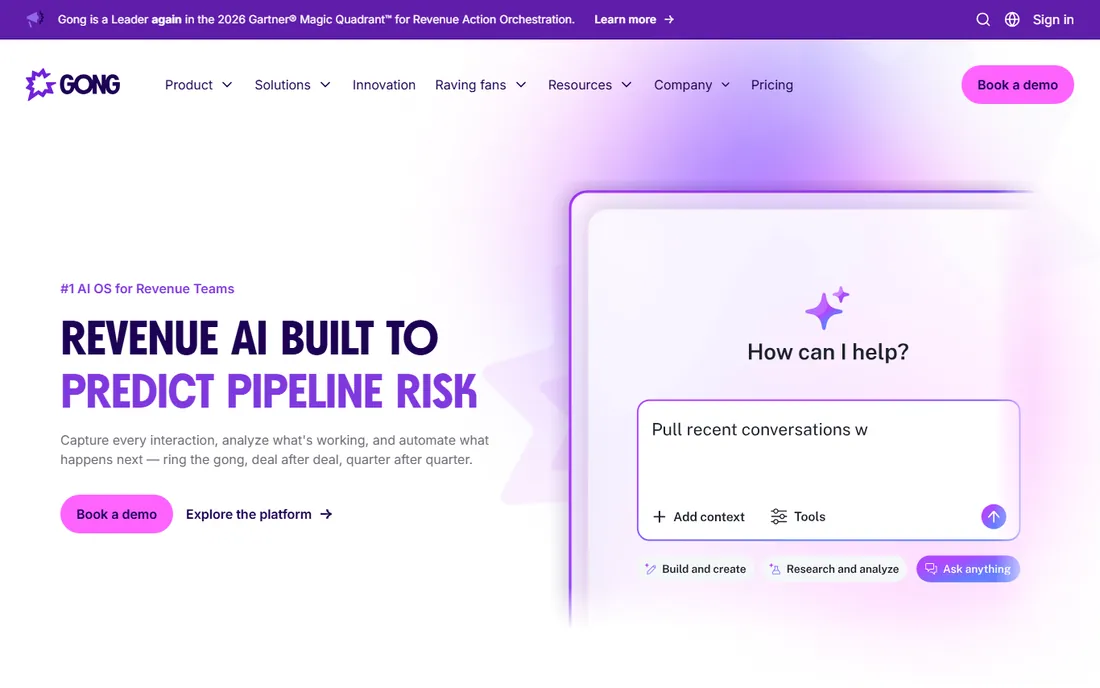
Task: Open the globe language selector
Action: [1012, 20]
